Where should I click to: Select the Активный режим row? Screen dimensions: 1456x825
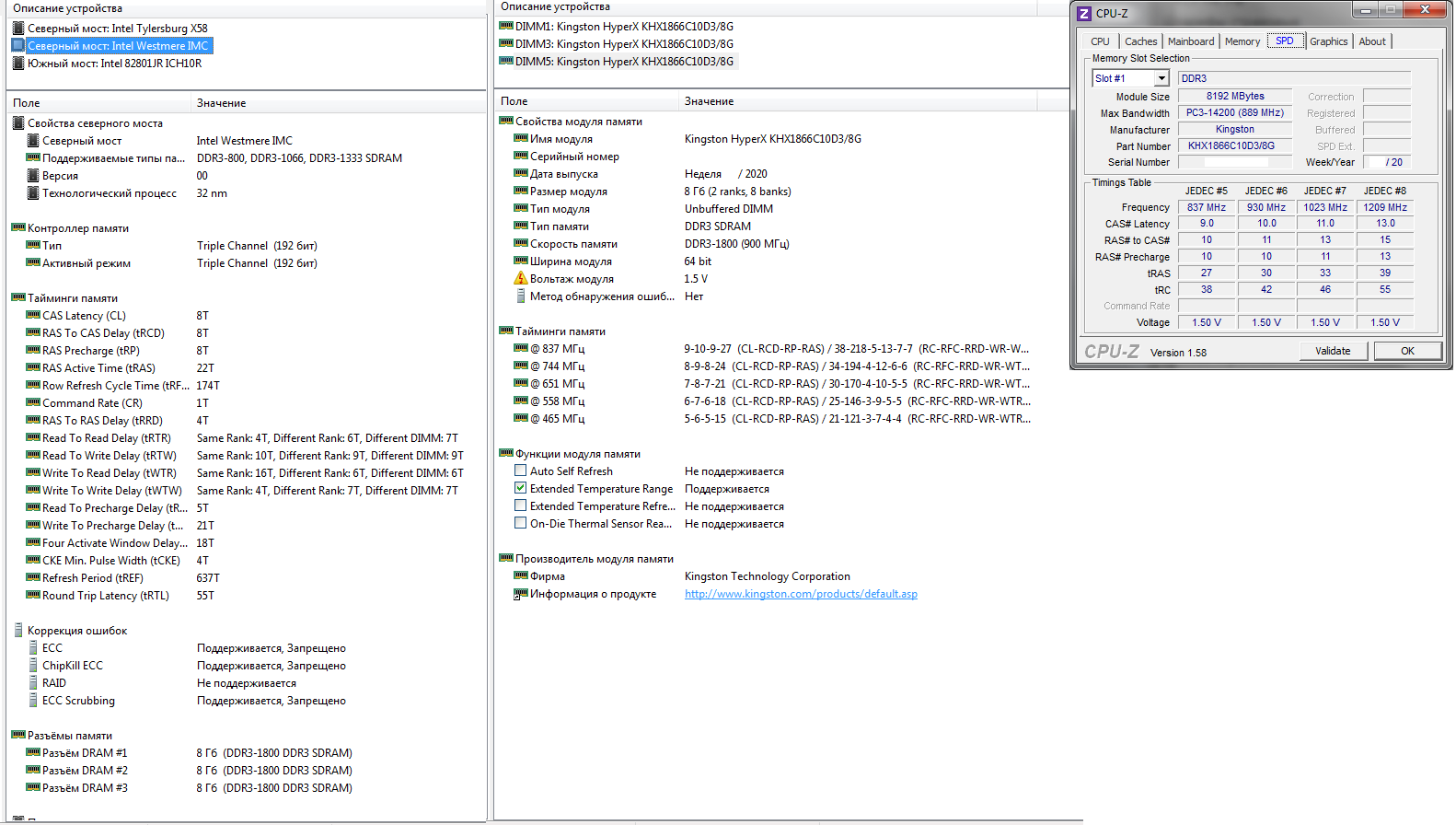pyautogui.click(x=246, y=263)
